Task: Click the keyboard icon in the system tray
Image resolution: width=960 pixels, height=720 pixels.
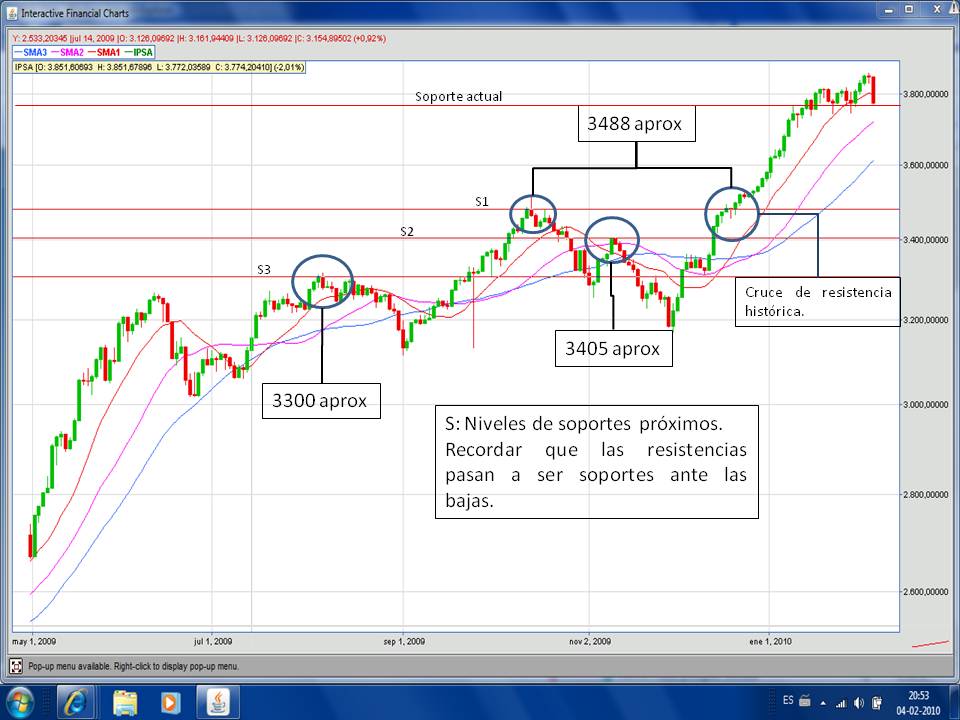Action: [804, 701]
